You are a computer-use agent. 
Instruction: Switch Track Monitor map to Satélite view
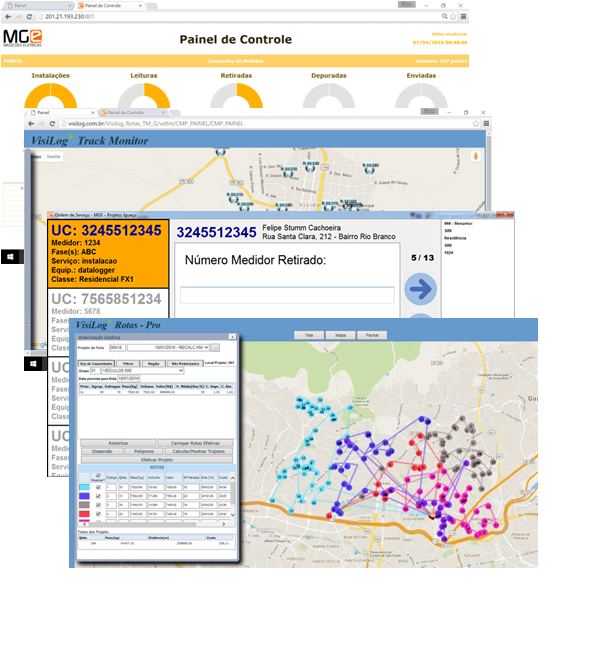(x=54, y=157)
